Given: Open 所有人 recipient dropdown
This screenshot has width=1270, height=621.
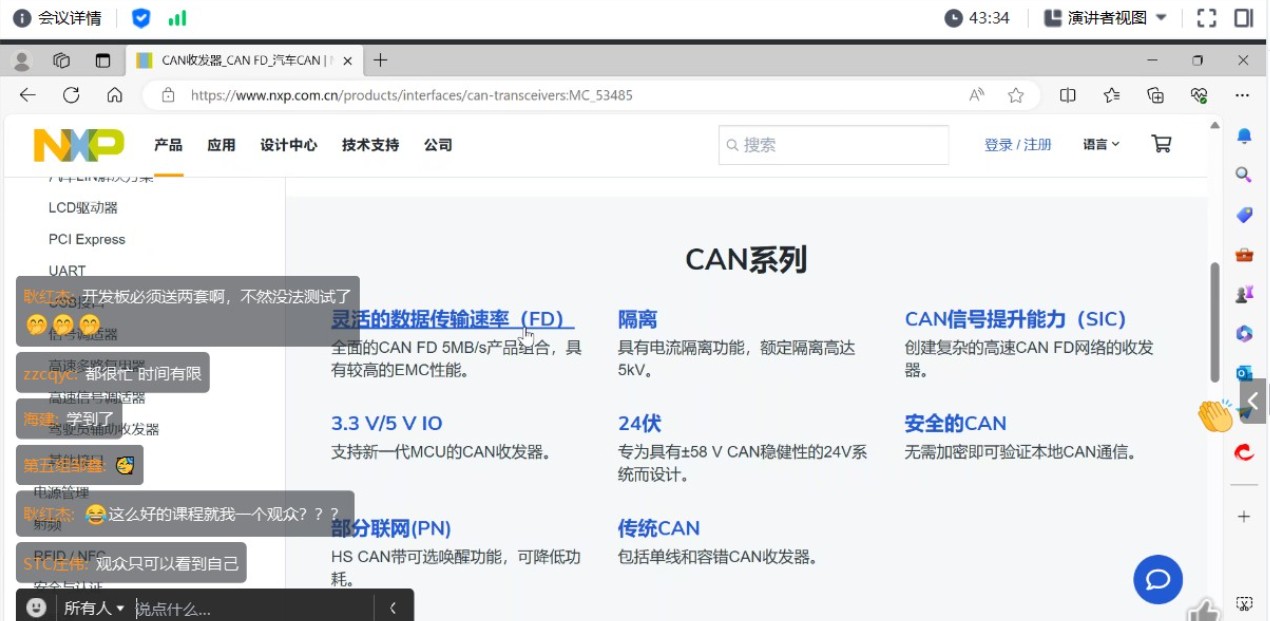Looking at the screenshot, I should [x=94, y=608].
